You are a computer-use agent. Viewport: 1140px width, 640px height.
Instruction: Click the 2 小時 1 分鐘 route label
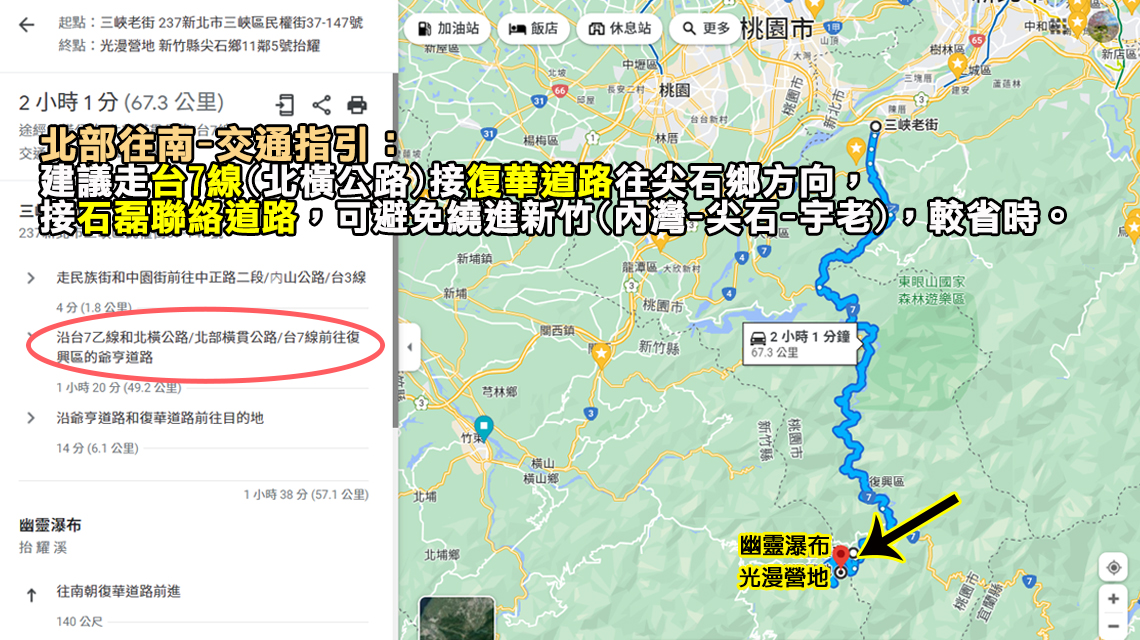pos(803,343)
